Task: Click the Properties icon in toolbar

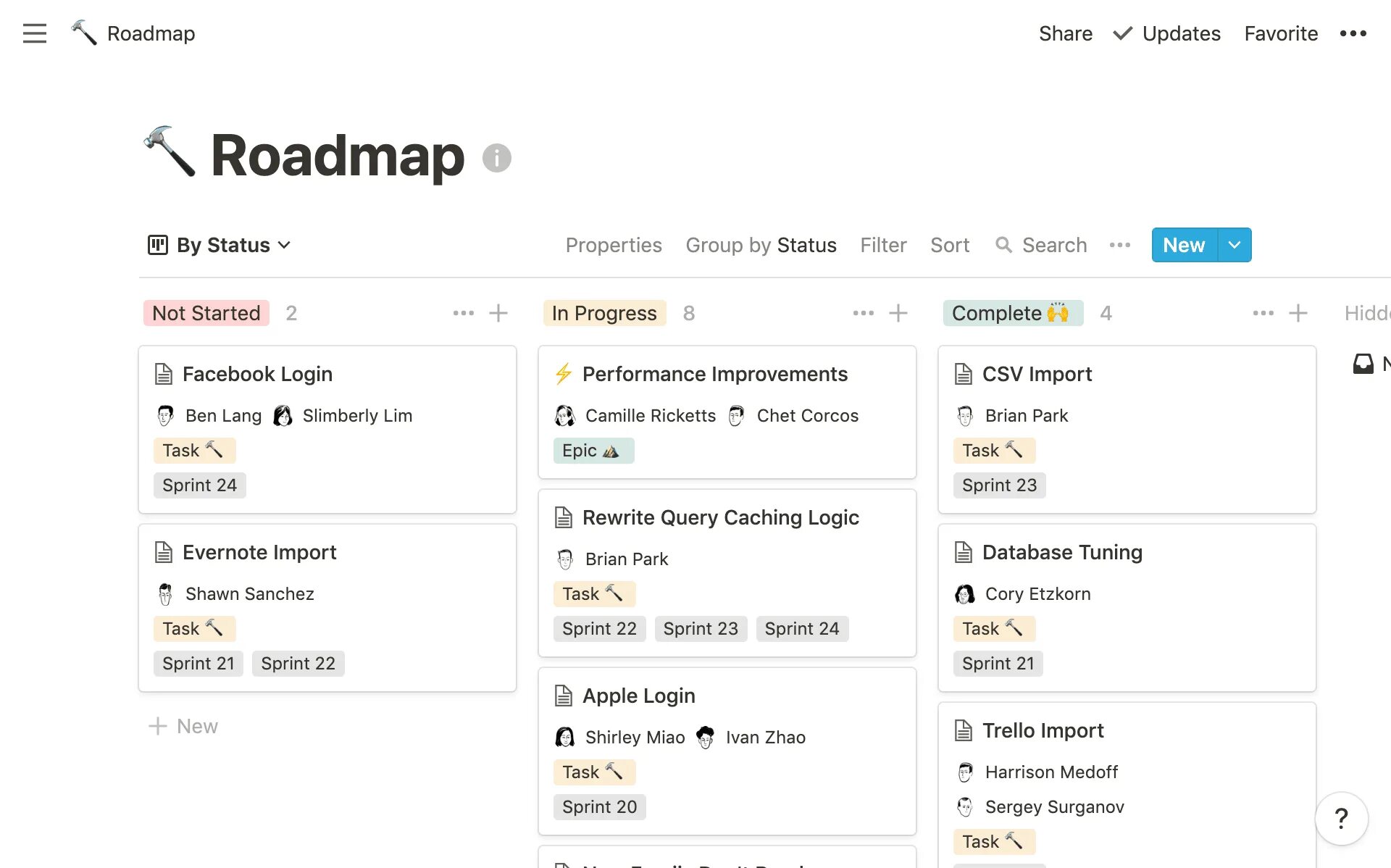Action: 613,244
